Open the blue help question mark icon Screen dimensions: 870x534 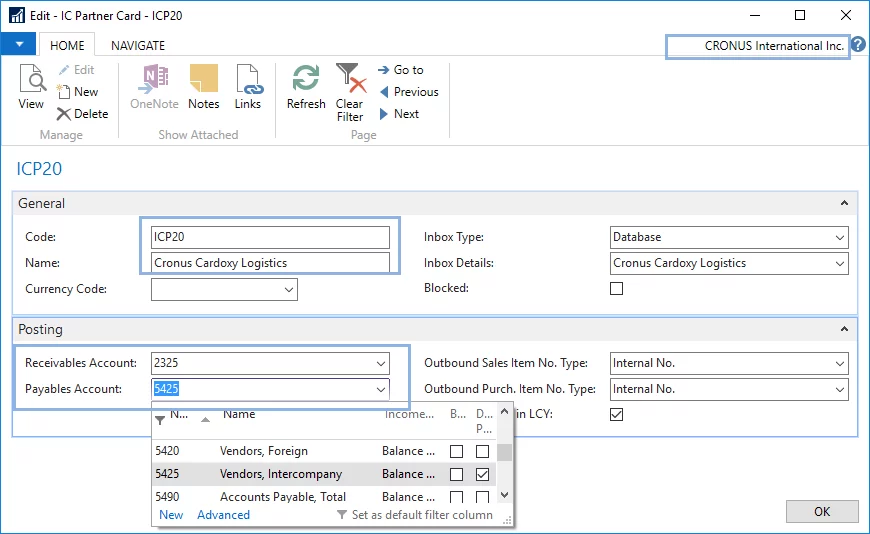click(x=858, y=45)
